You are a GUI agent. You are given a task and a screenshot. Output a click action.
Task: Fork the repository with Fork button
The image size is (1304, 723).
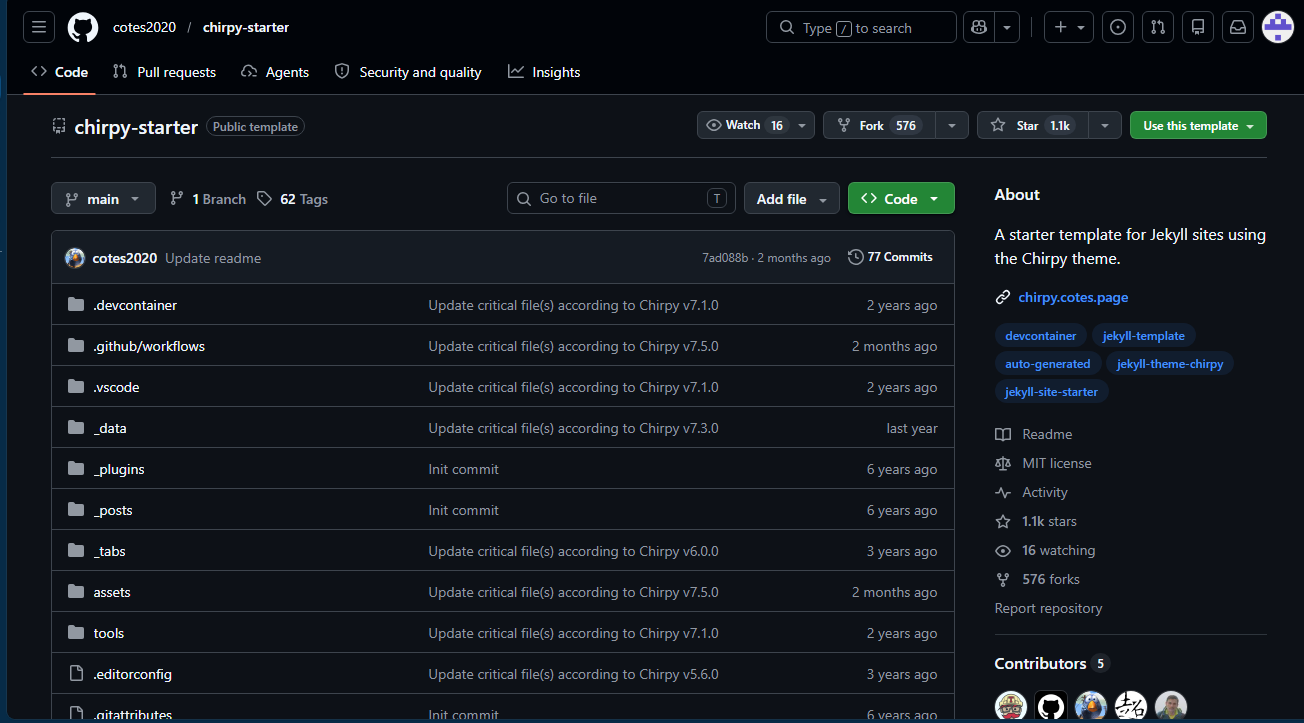(x=879, y=125)
